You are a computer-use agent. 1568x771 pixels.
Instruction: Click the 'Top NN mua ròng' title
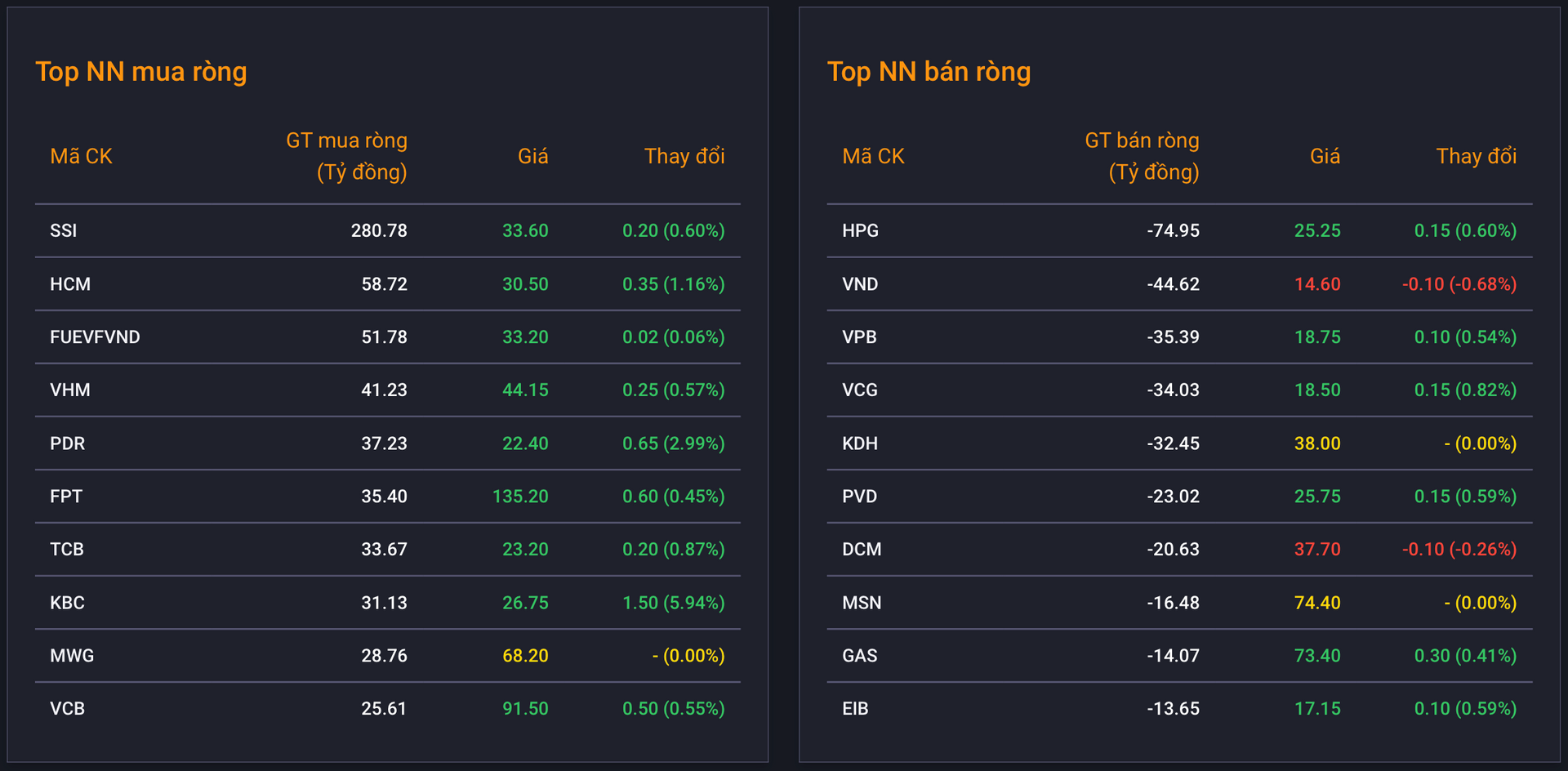tap(141, 72)
